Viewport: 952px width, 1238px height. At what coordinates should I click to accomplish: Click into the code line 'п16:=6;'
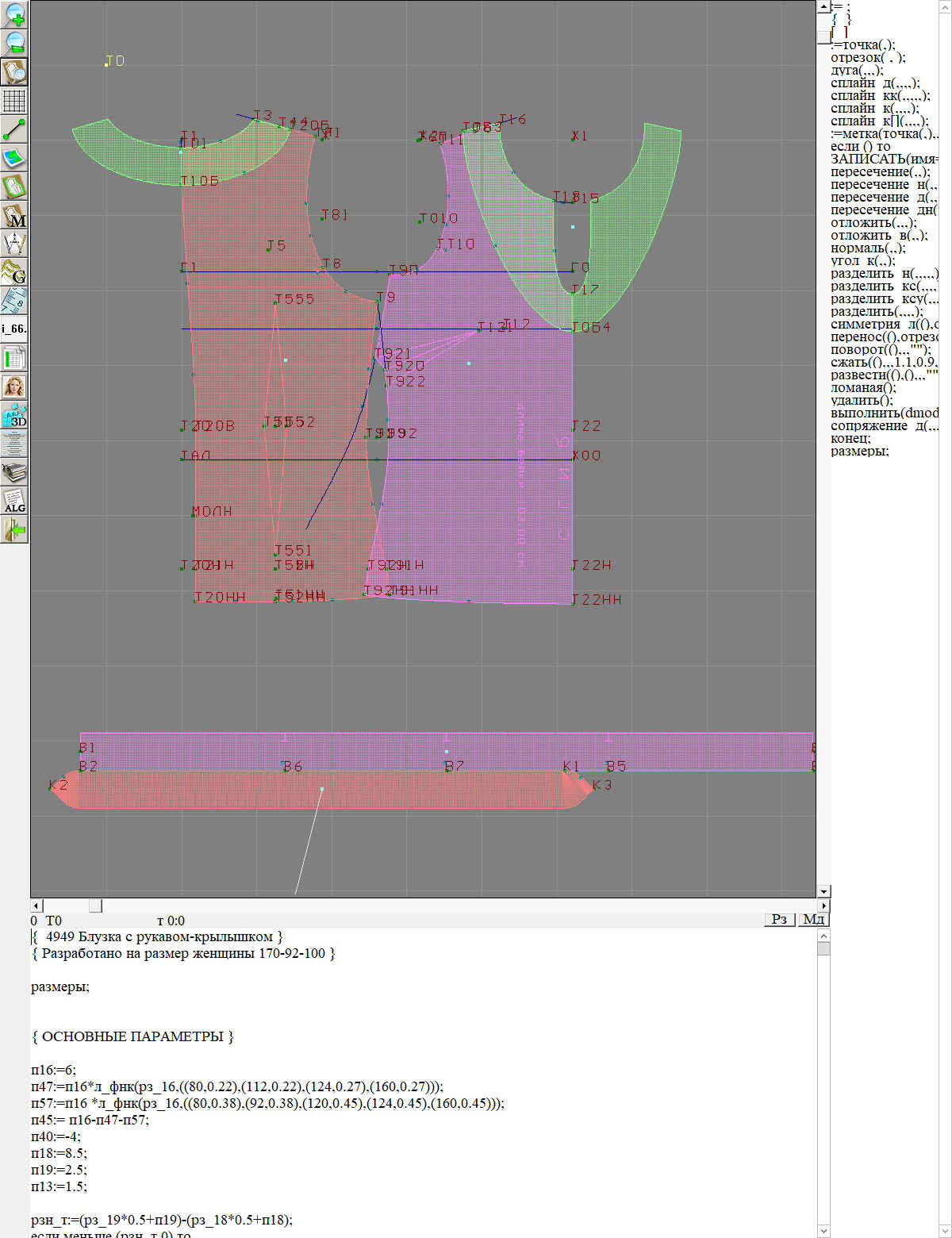54,1070
